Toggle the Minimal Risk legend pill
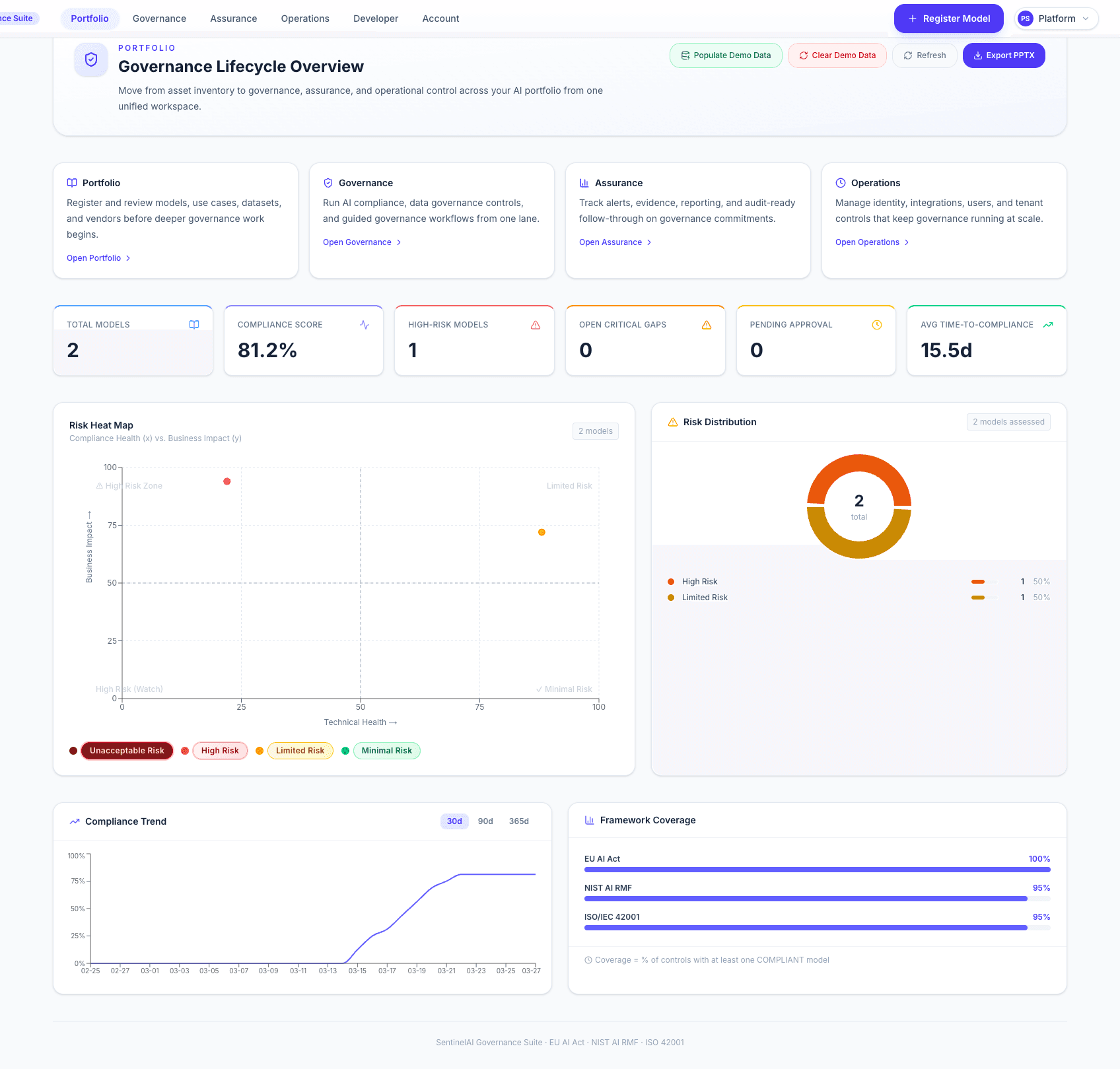 point(387,751)
